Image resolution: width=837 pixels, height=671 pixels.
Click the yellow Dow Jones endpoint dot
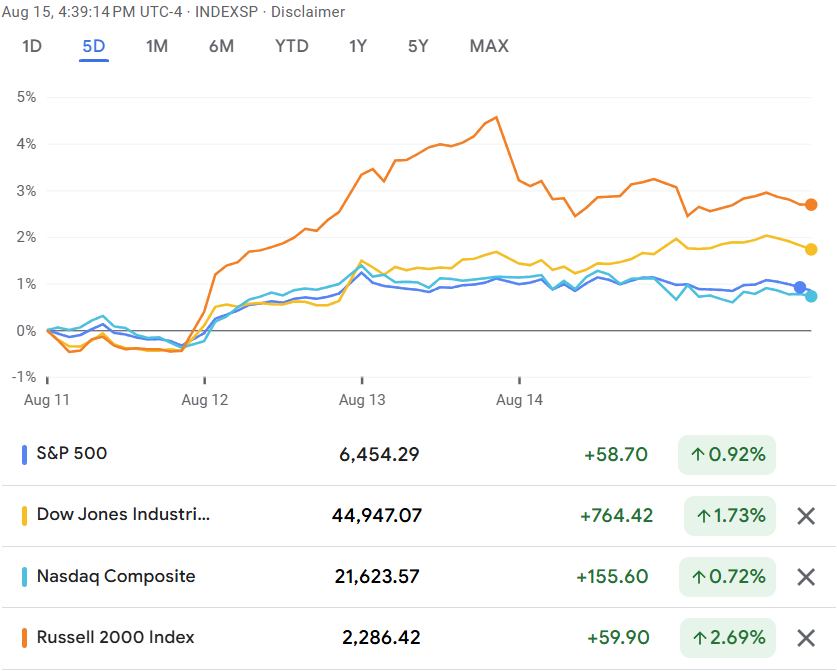(x=811, y=249)
